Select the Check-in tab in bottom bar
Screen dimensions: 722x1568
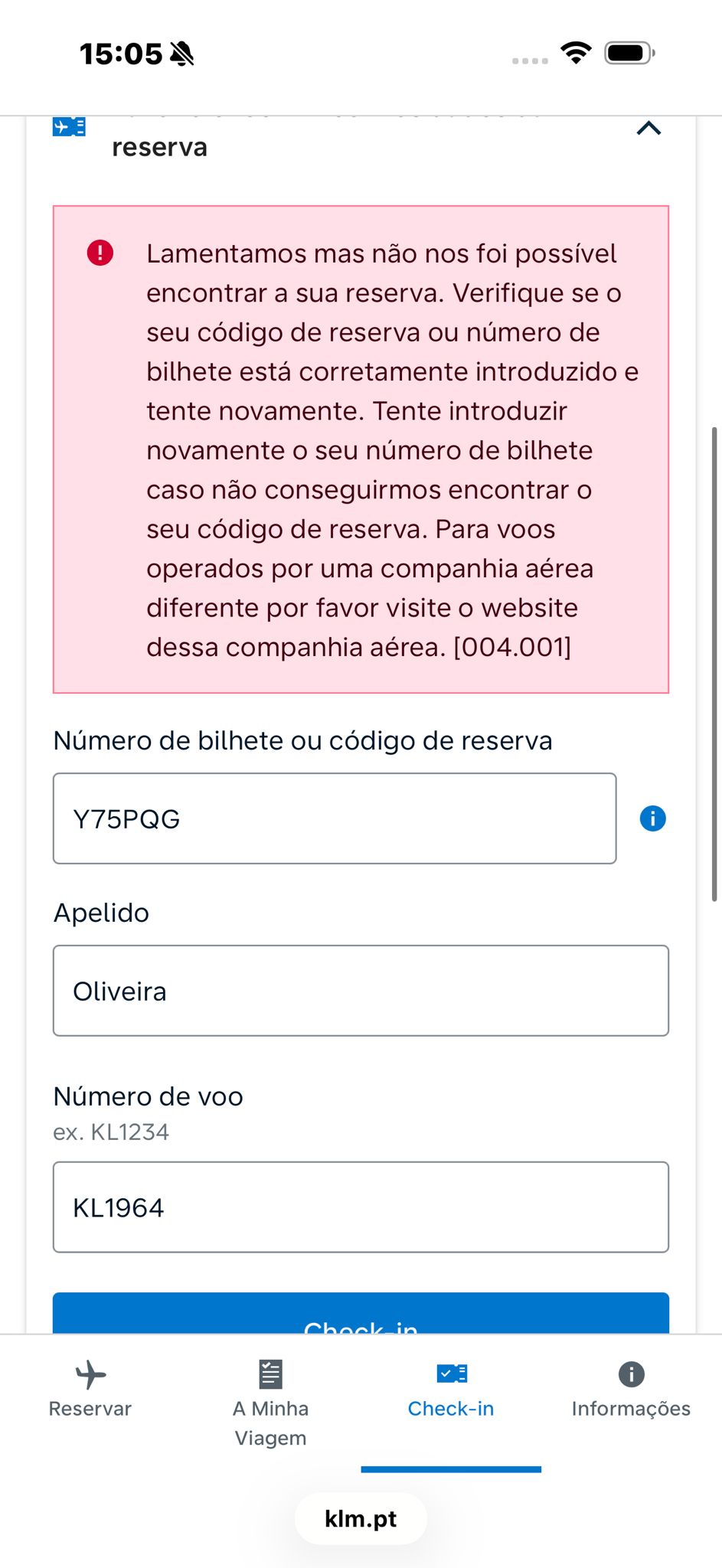[451, 1390]
